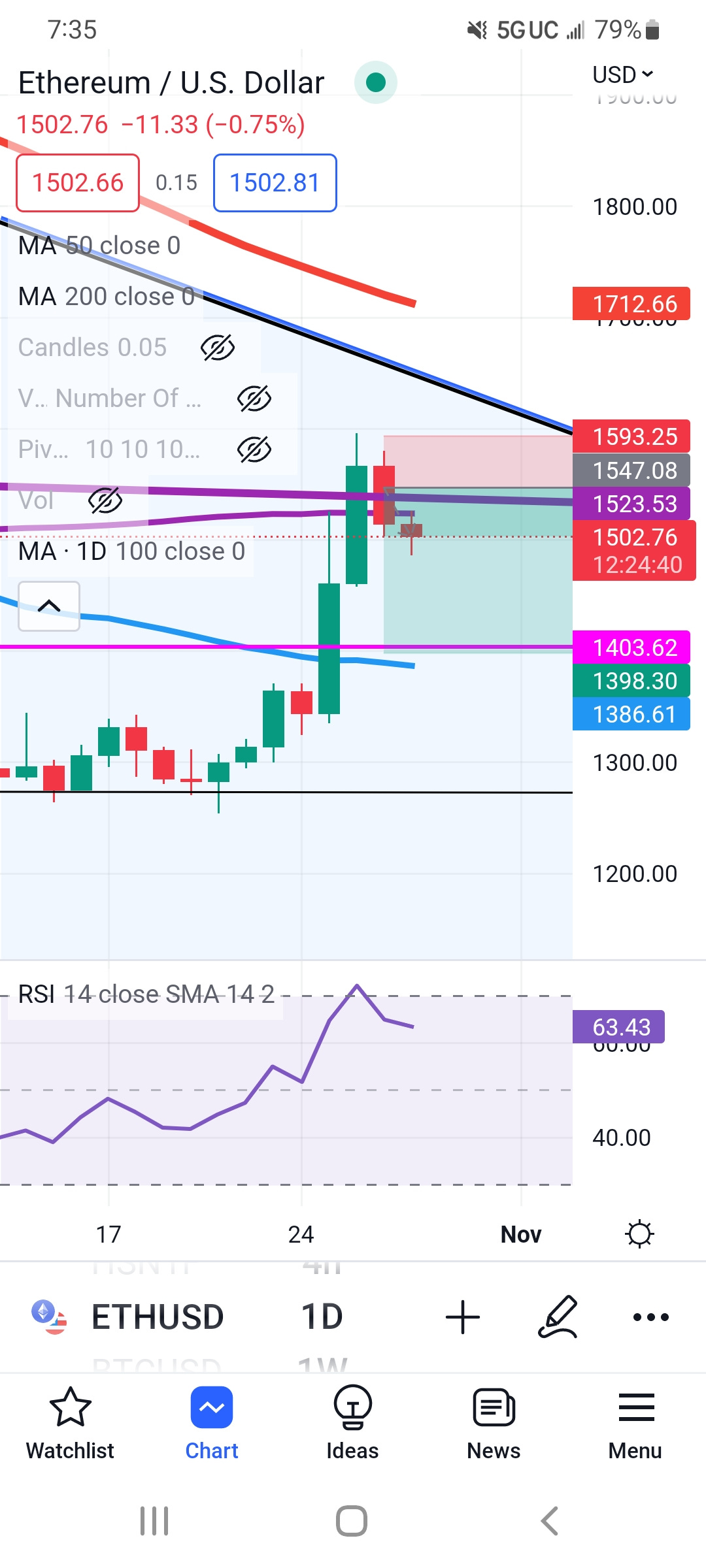Open the Ideas tab

pos(352,1424)
